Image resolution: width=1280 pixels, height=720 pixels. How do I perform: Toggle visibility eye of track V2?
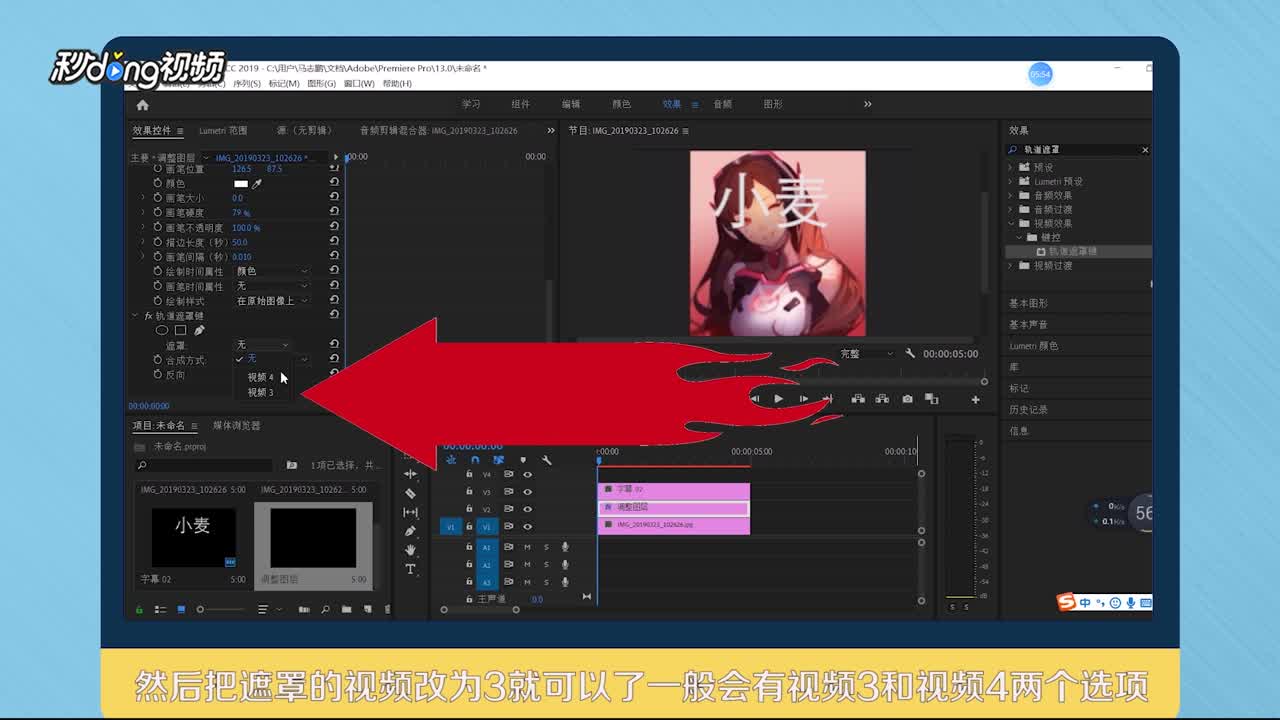click(x=527, y=509)
